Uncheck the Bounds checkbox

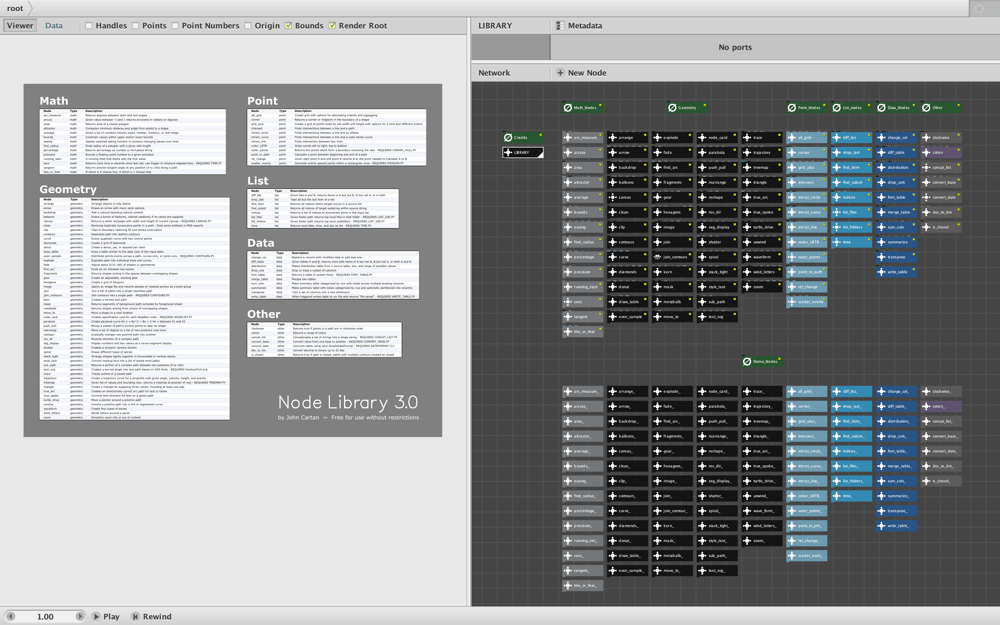288,26
